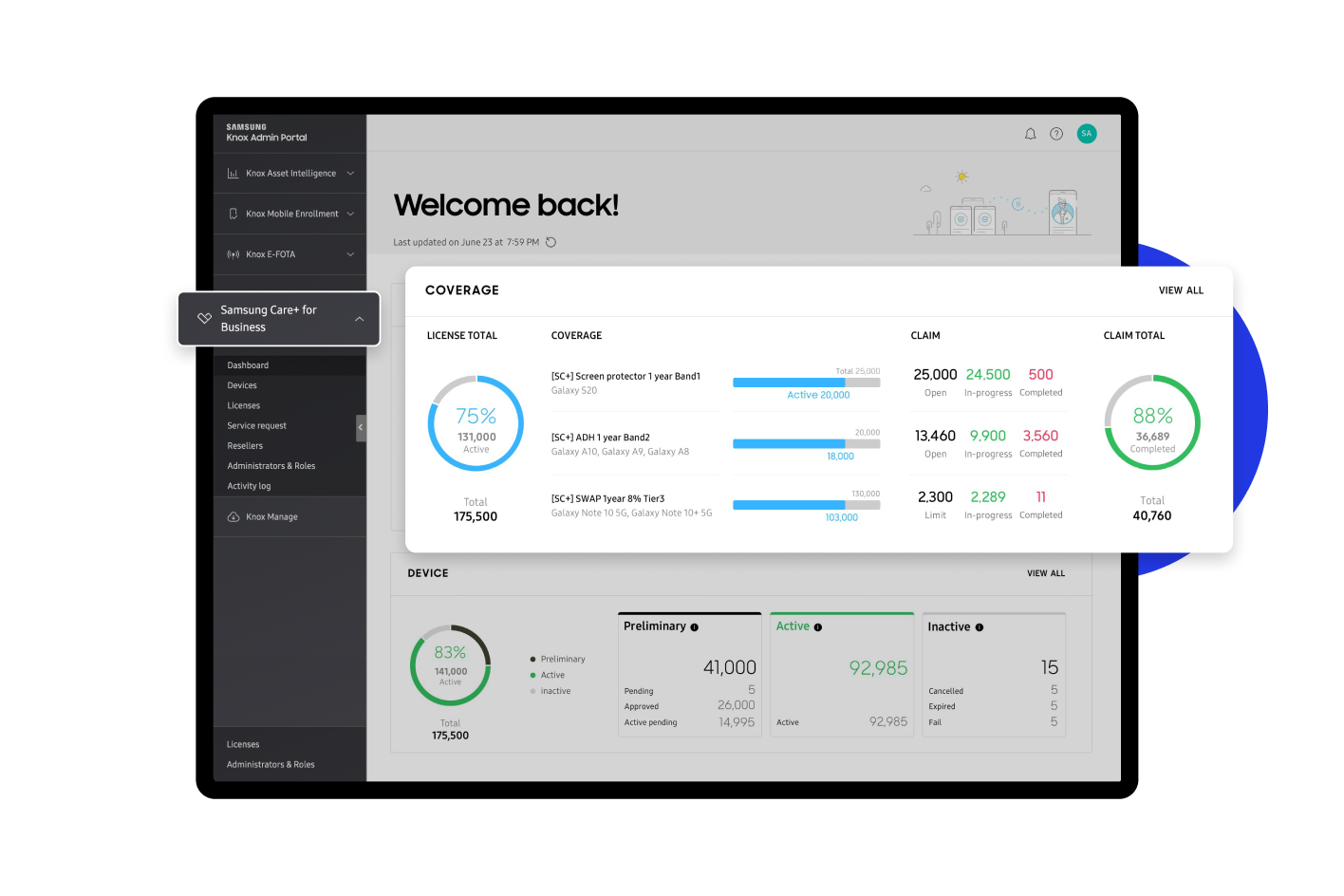This screenshot has height=896, width=1344.
Task: Click the help question mark icon
Action: point(1055,134)
